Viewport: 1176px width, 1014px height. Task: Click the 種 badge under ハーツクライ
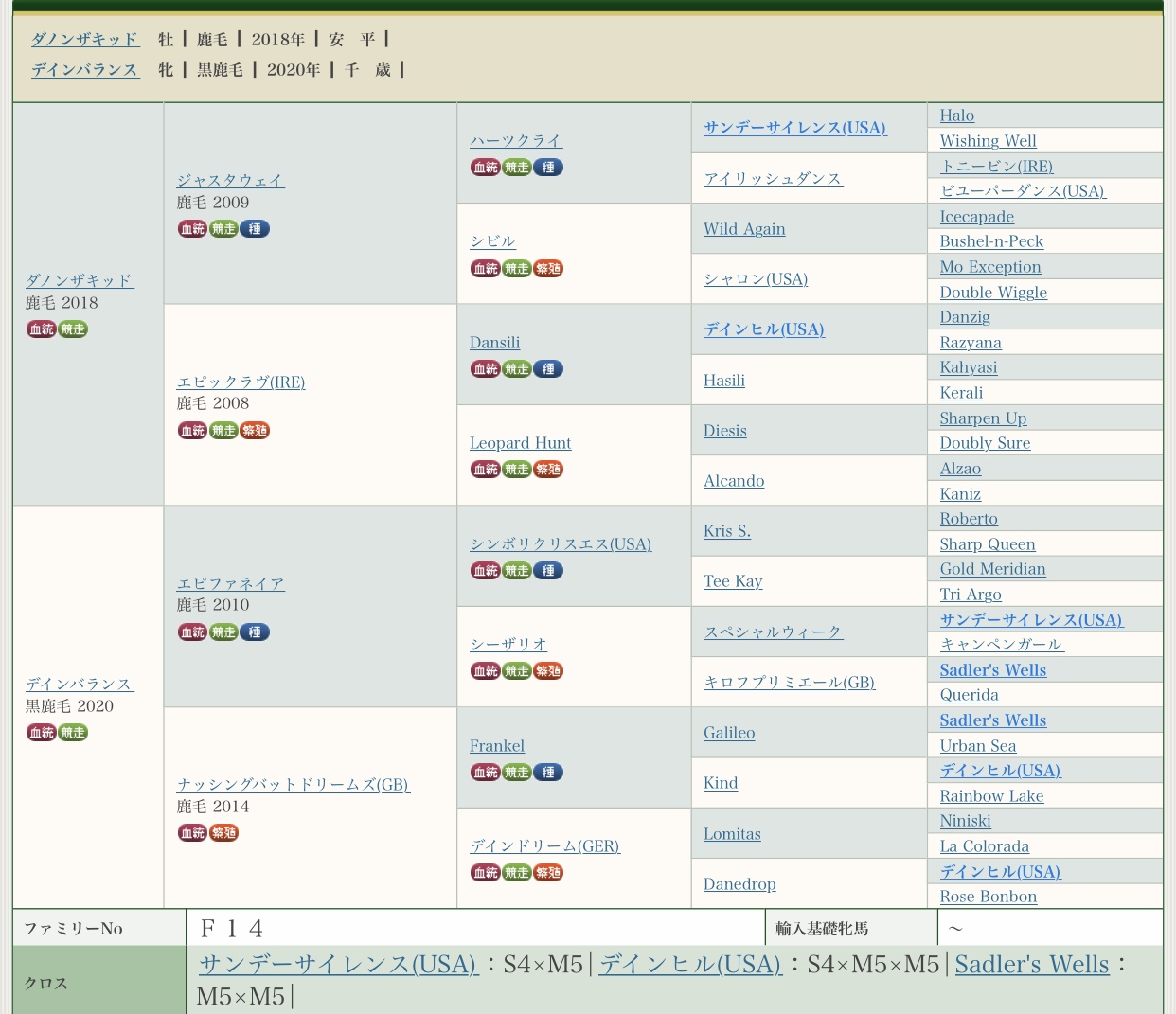tap(548, 168)
